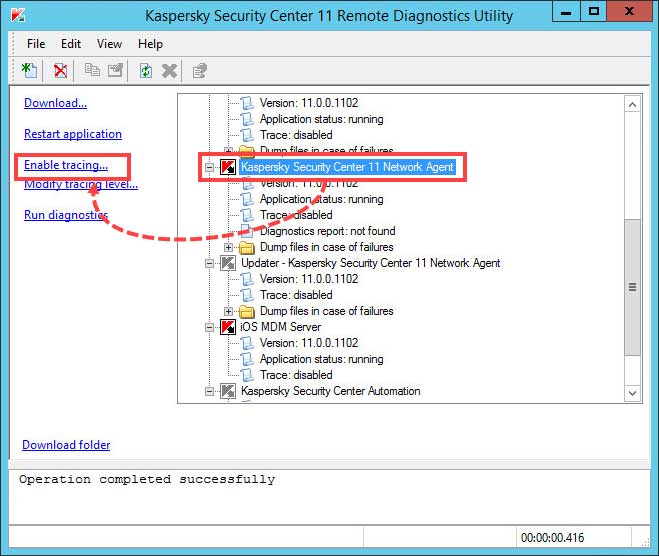Open the Edit menu
Screen dimensions: 659x556
pyautogui.click(x=71, y=44)
